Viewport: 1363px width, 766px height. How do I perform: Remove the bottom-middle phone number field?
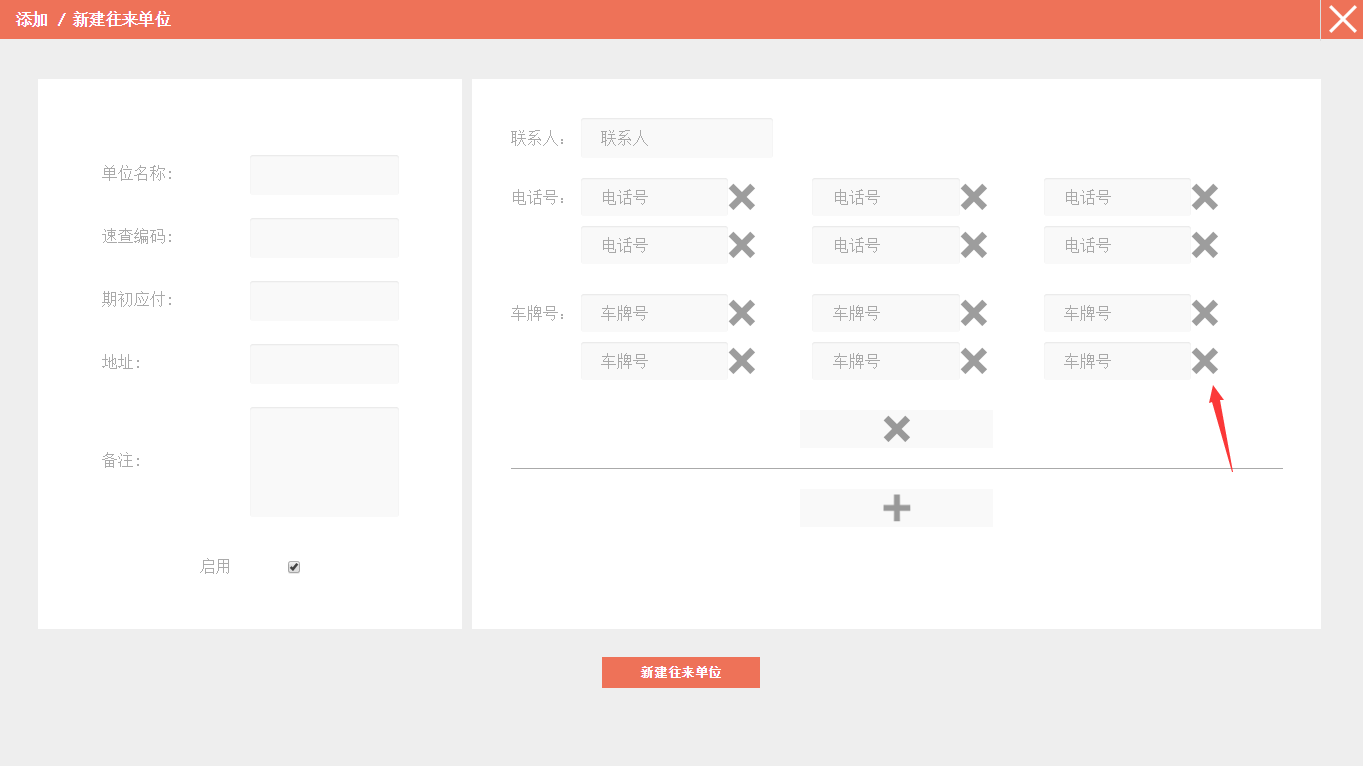coord(973,245)
